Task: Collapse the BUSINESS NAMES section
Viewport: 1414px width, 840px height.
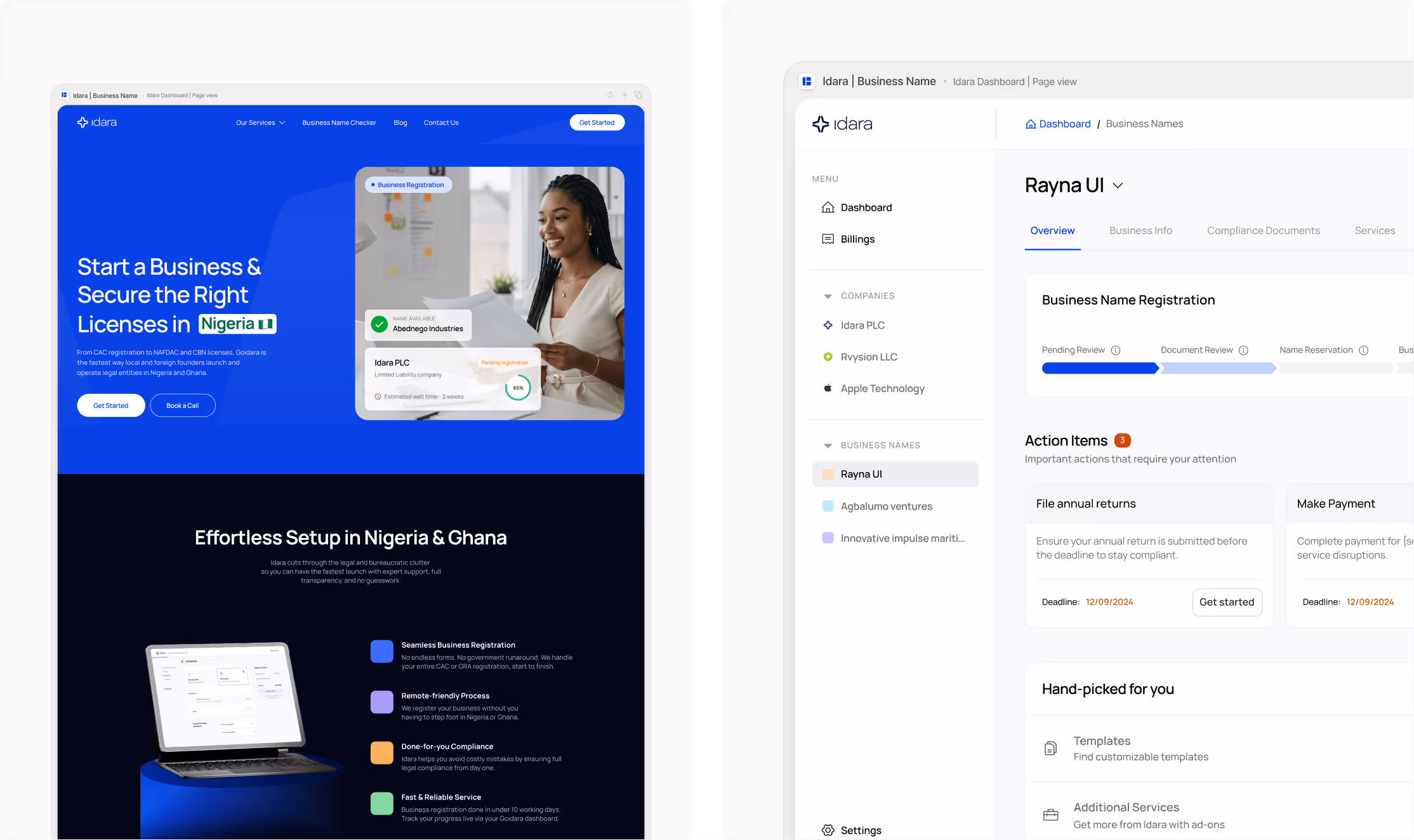Action: (828, 446)
